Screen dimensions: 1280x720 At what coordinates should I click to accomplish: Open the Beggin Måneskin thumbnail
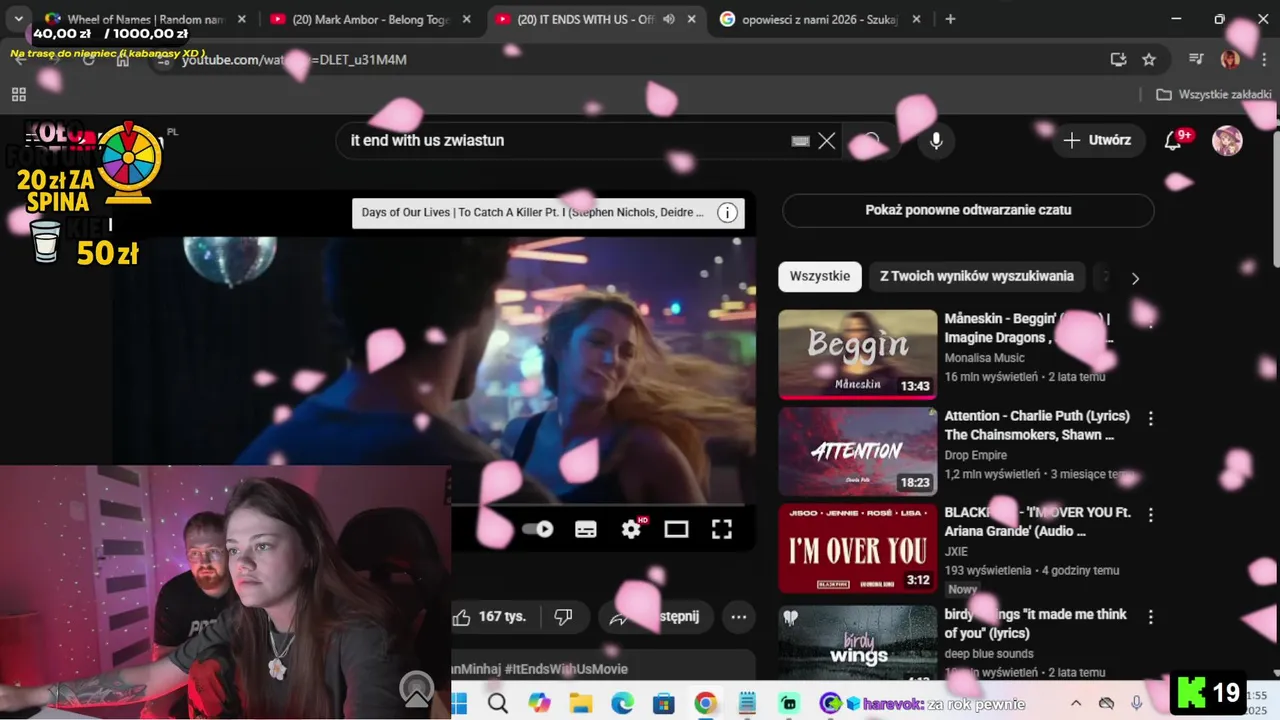tap(858, 355)
